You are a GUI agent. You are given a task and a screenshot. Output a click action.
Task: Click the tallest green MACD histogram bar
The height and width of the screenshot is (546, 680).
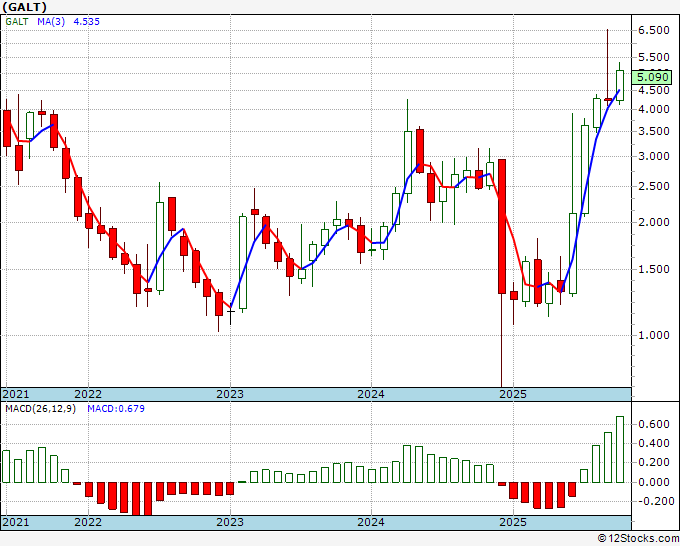click(x=620, y=449)
